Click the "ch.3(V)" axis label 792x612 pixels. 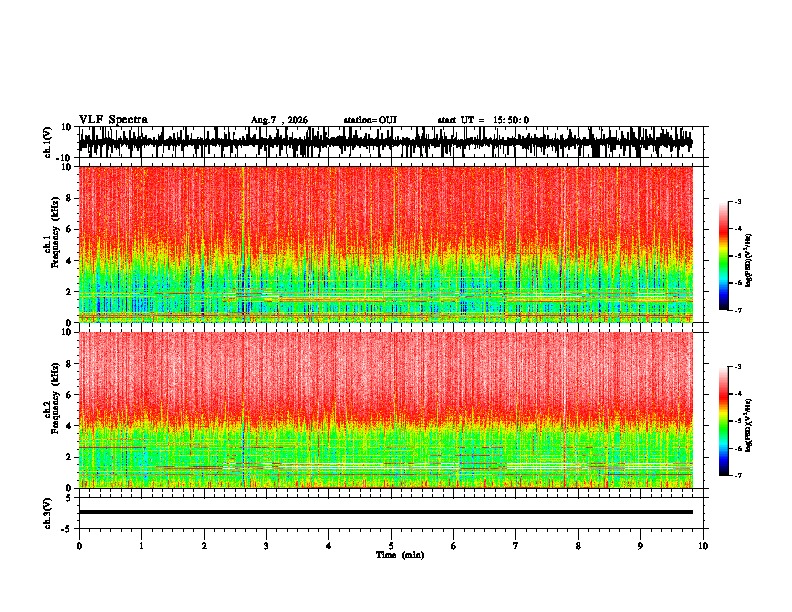tap(48, 513)
